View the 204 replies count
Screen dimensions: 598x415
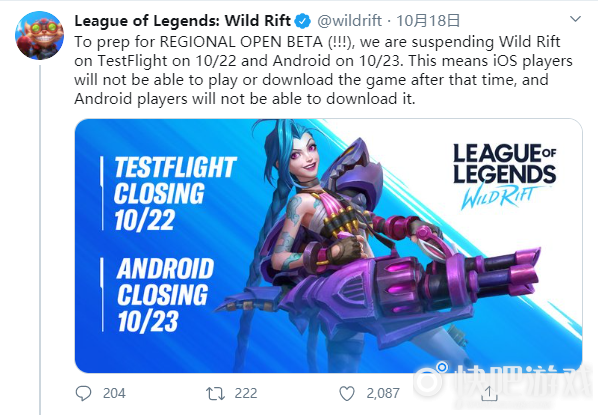point(114,393)
